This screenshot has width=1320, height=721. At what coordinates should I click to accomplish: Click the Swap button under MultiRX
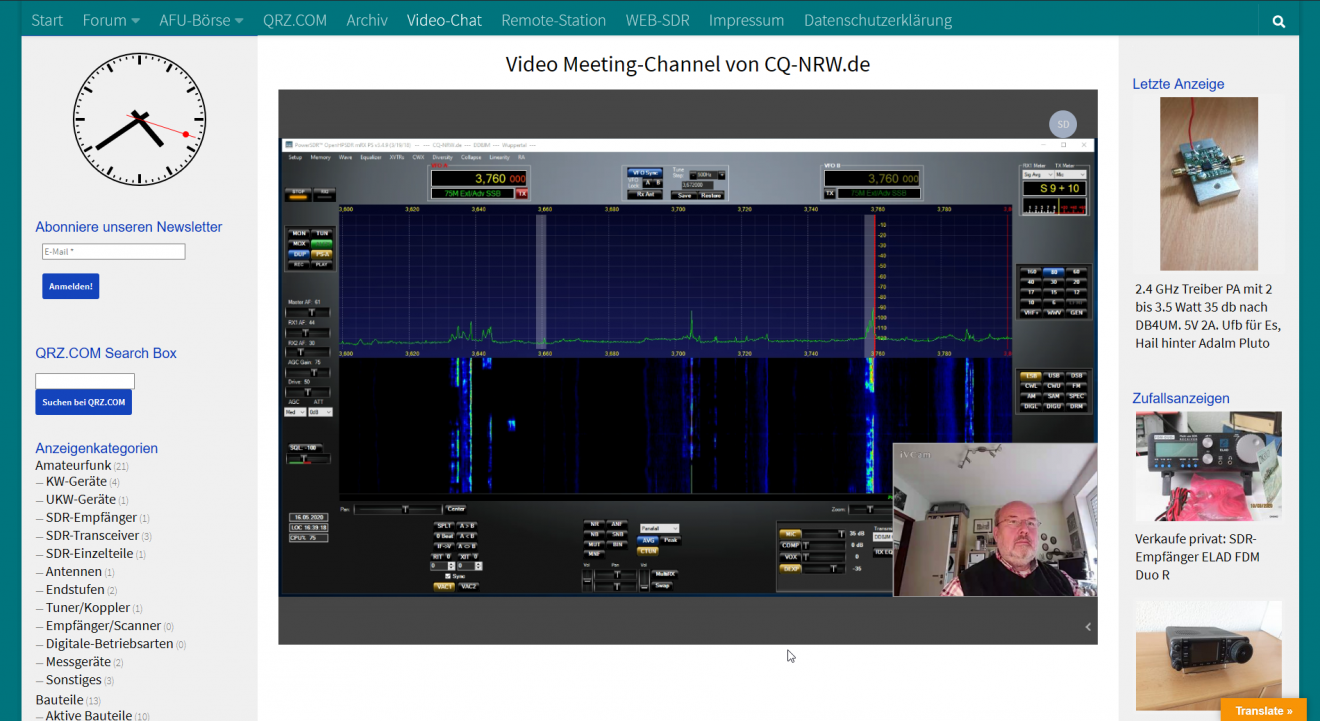point(662,586)
